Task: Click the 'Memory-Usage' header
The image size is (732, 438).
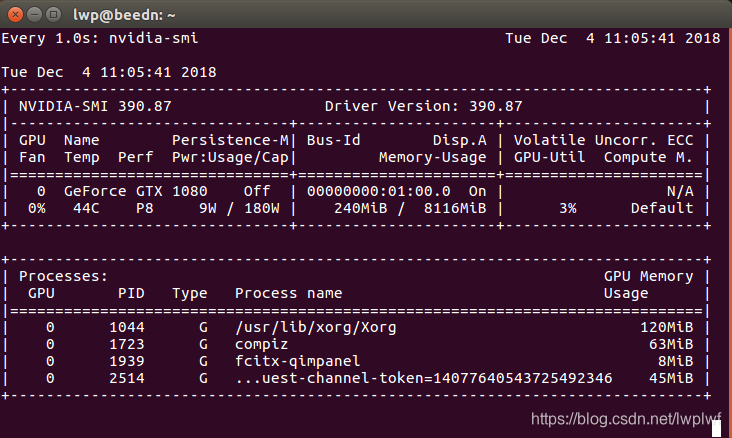Action: click(433, 157)
